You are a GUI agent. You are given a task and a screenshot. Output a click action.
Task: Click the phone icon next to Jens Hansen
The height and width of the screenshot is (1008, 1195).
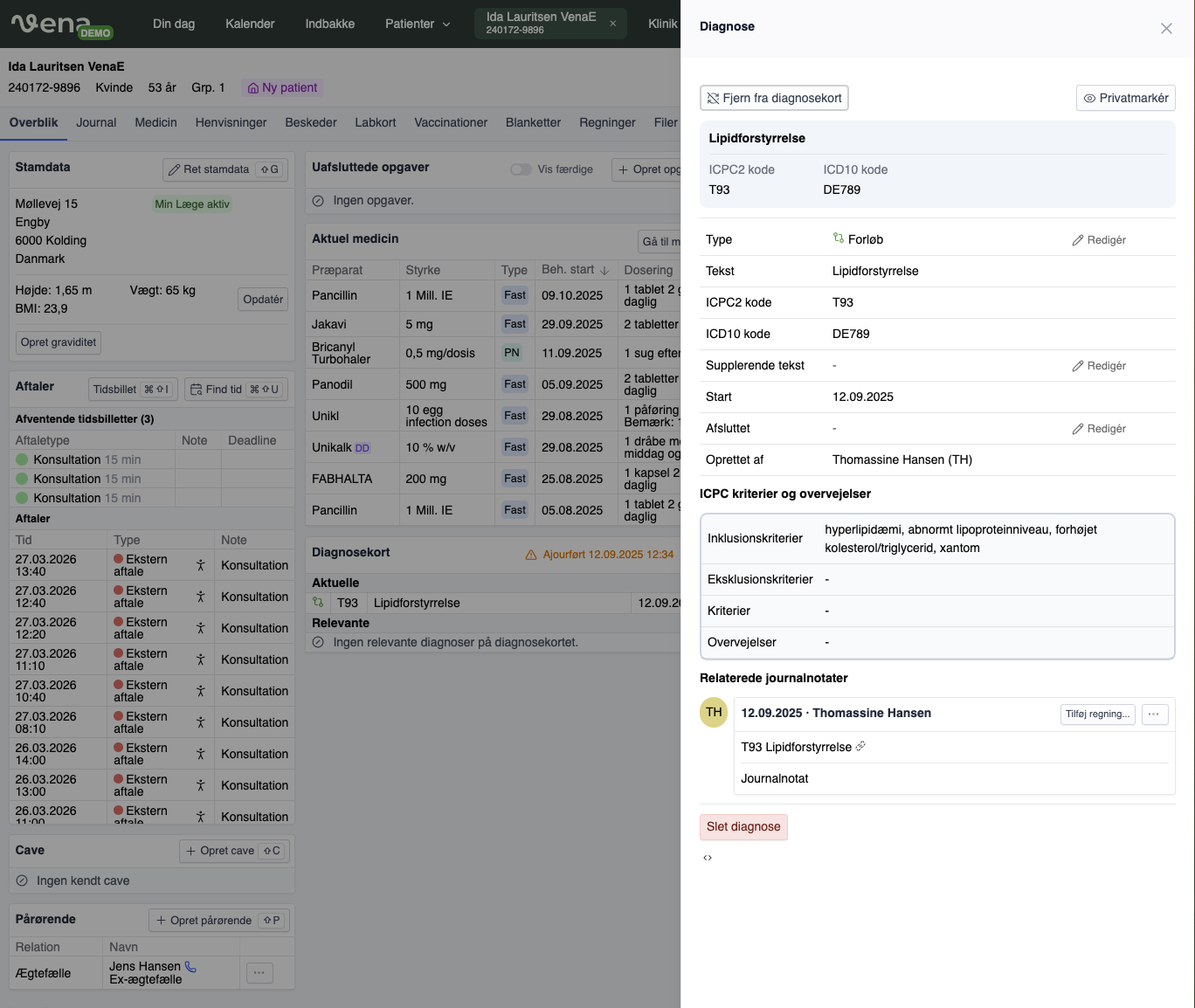pyautogui.click(x=190, y=966)
